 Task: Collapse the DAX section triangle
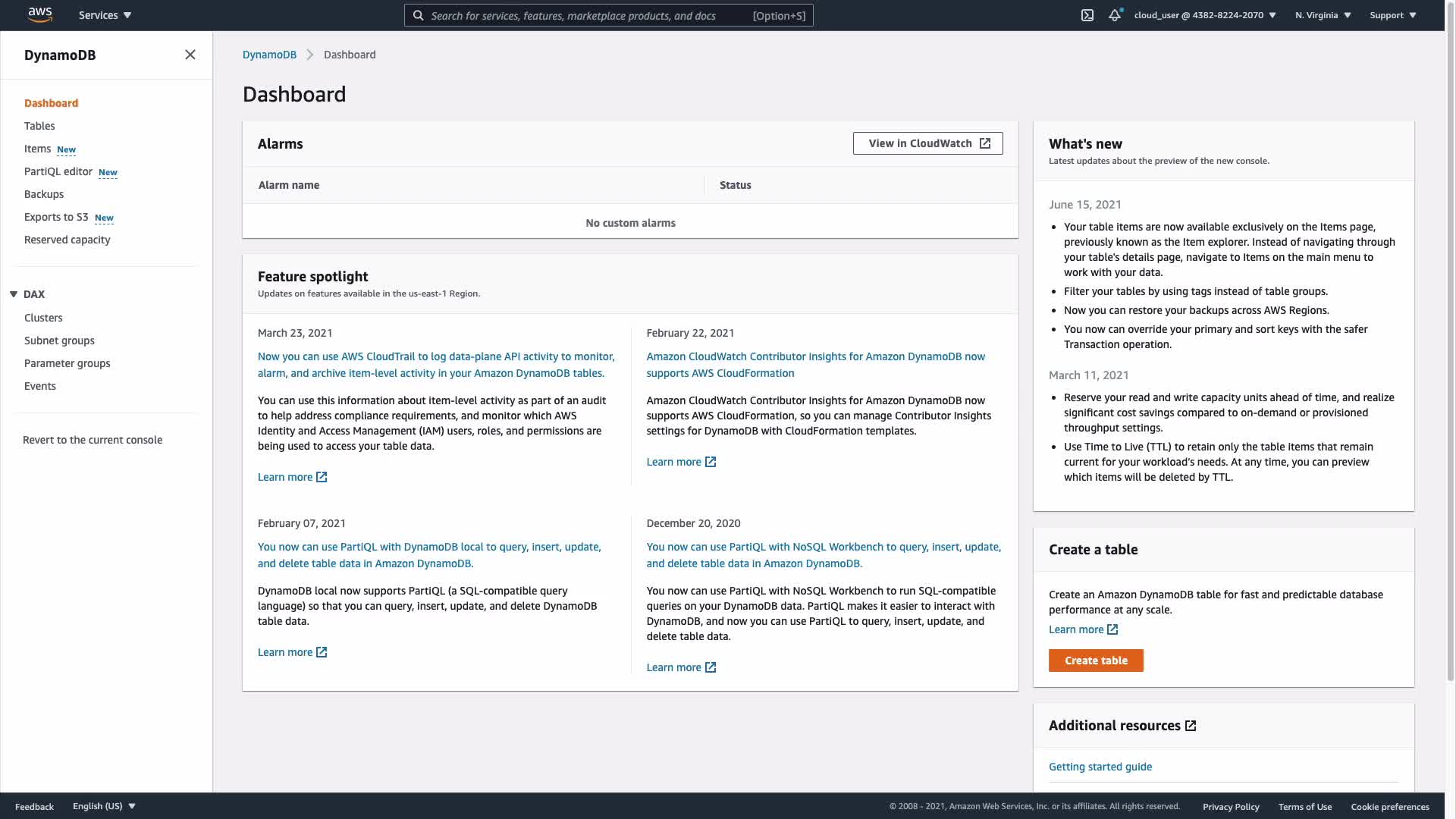[14, 294]
